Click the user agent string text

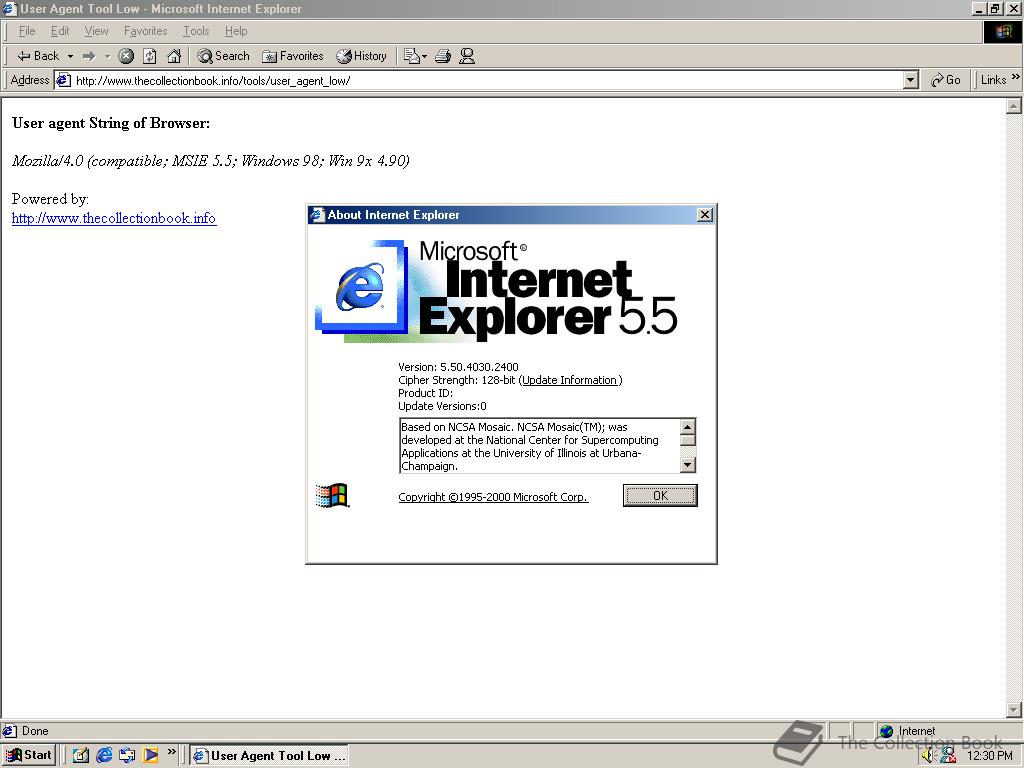[x=210, y=161]
